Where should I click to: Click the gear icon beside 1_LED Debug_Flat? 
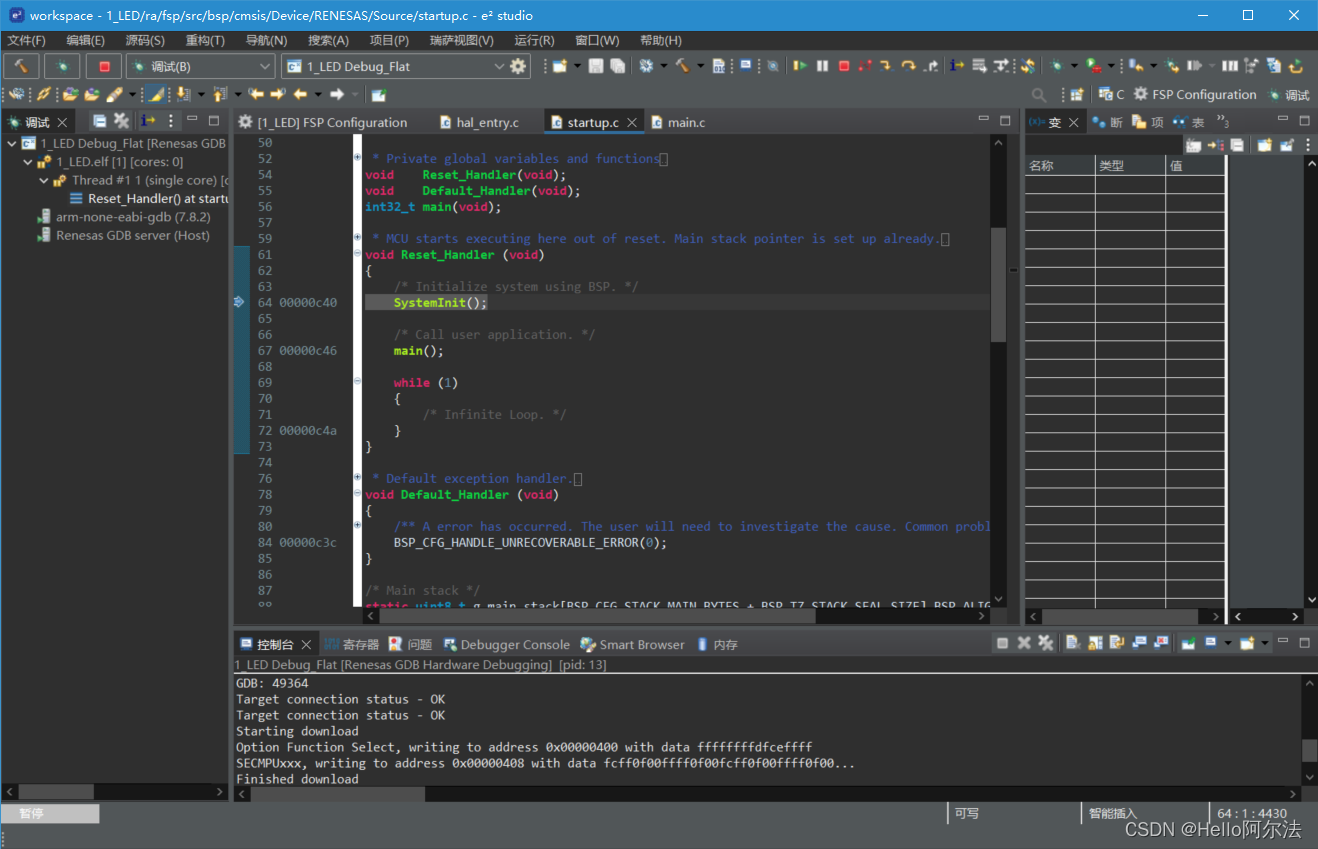518,66
